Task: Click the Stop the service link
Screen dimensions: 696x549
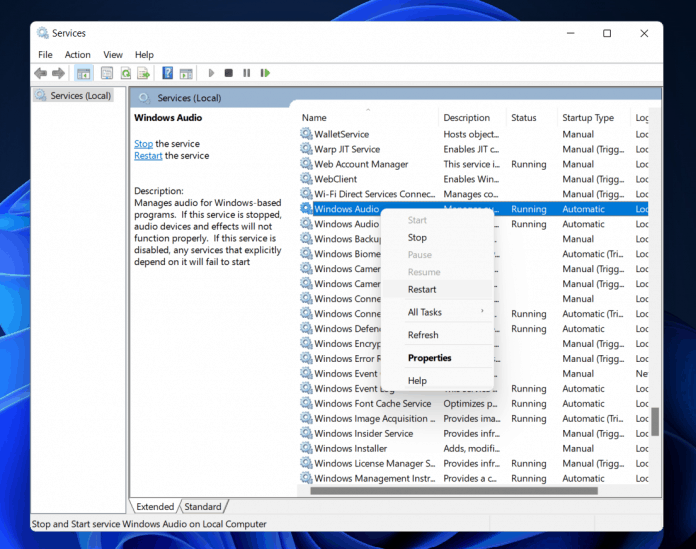Action: (x=143, y=144)
